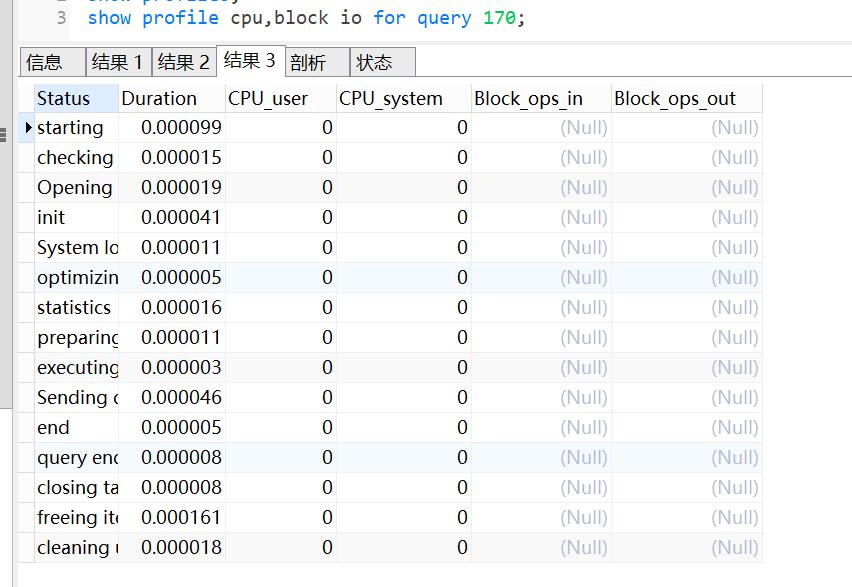The height and width of the screenshot is (587, 852).
Task: Select the cleaning up row
Action: [70, 547]
